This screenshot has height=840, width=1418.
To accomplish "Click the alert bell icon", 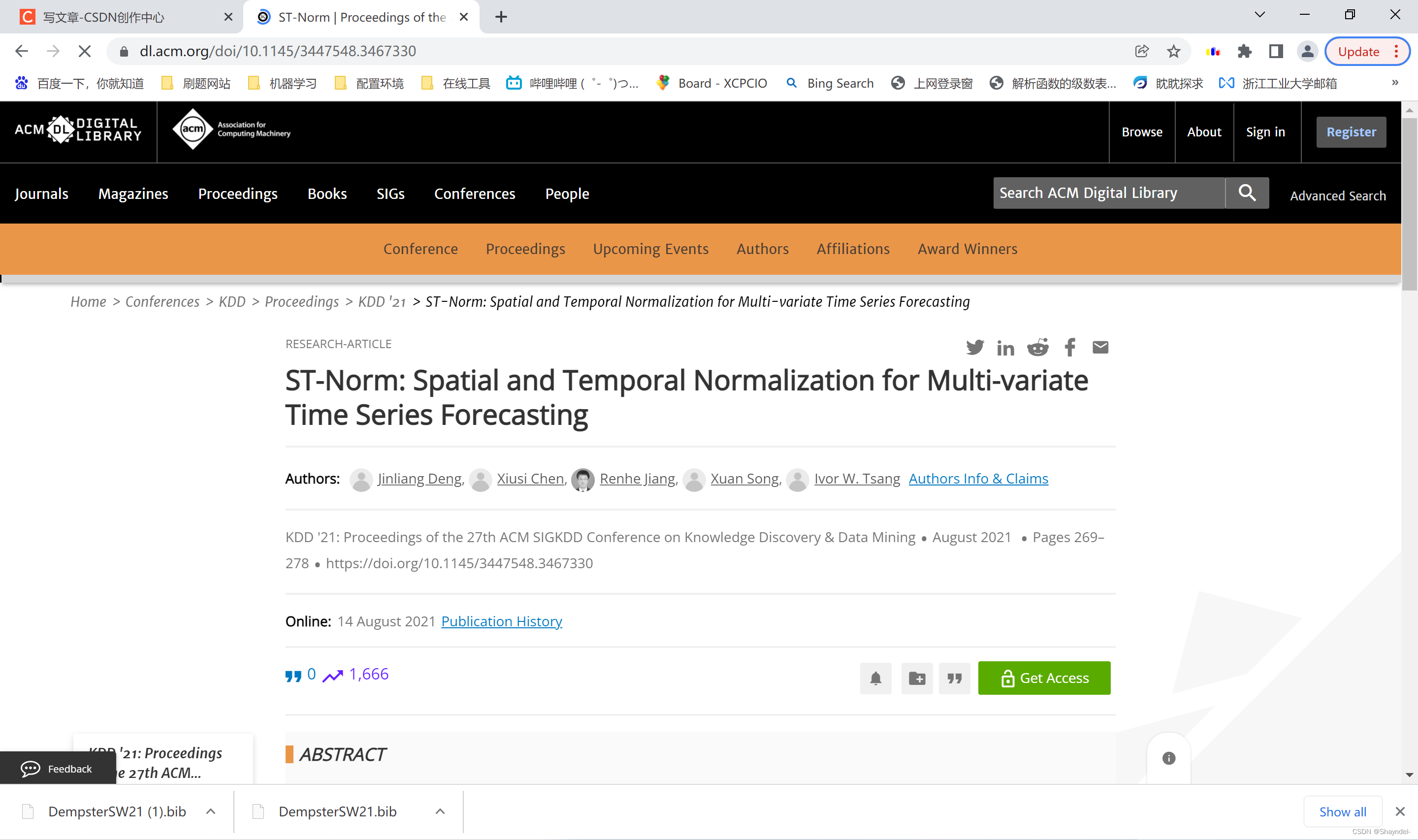I will 875,678.
